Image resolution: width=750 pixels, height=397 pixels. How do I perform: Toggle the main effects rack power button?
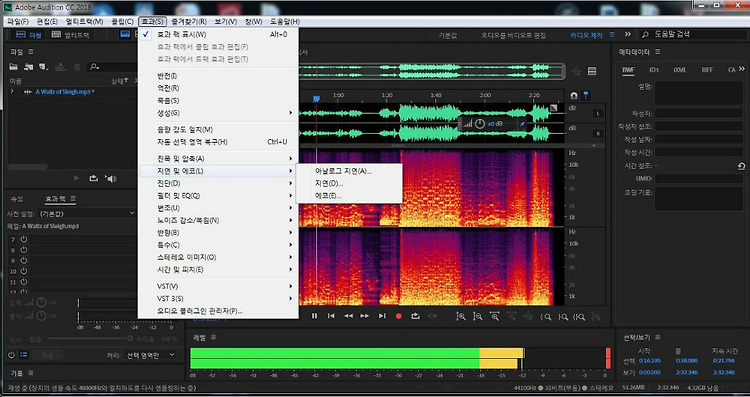[x=12, y=355]
